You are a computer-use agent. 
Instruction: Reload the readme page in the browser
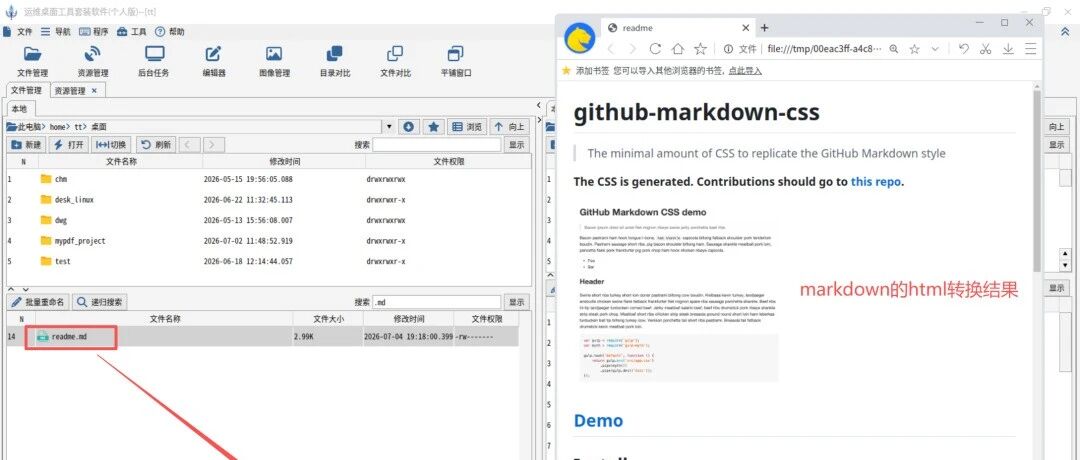(x=655, y=49)
